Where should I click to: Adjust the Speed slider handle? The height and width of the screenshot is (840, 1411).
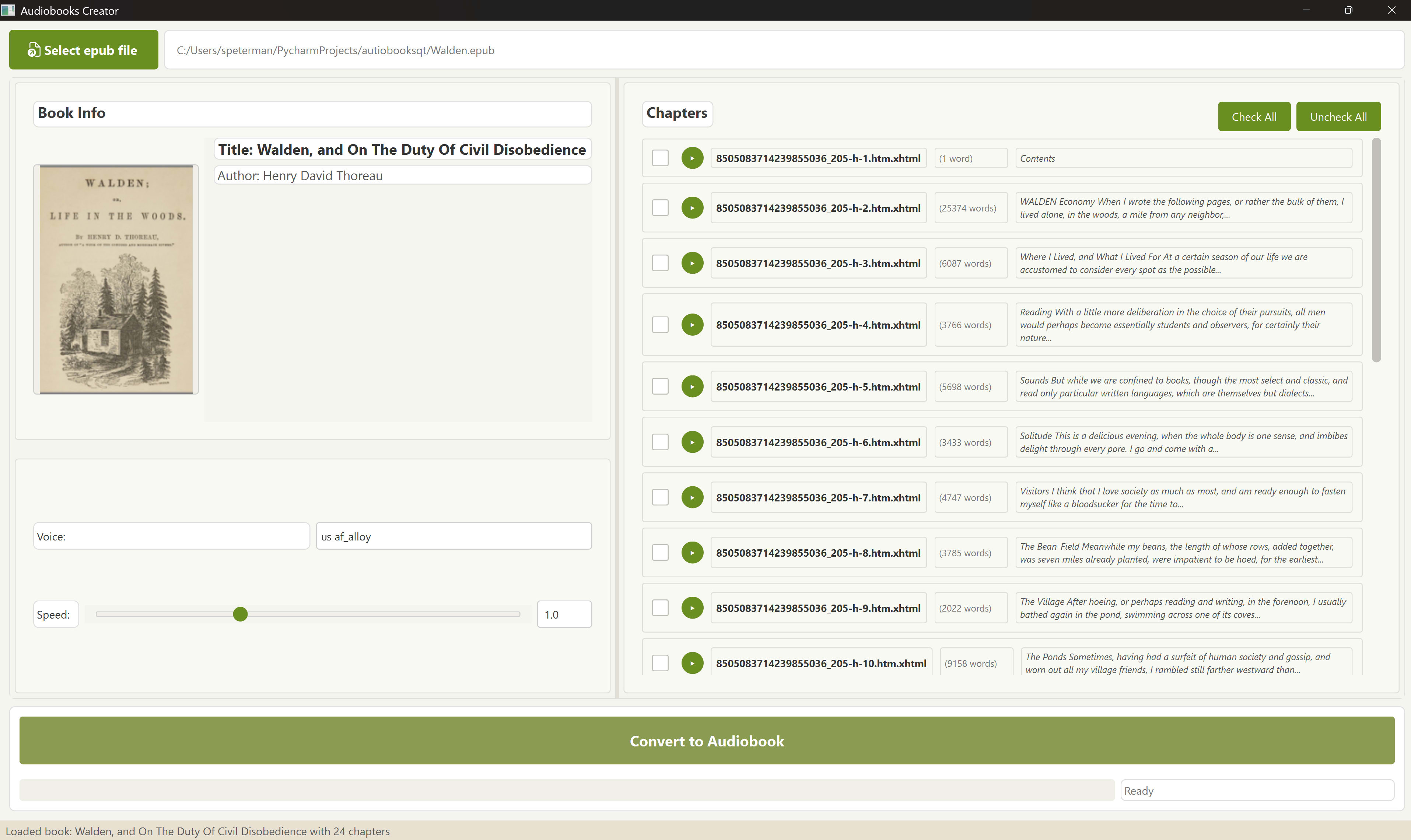(240, 613)
